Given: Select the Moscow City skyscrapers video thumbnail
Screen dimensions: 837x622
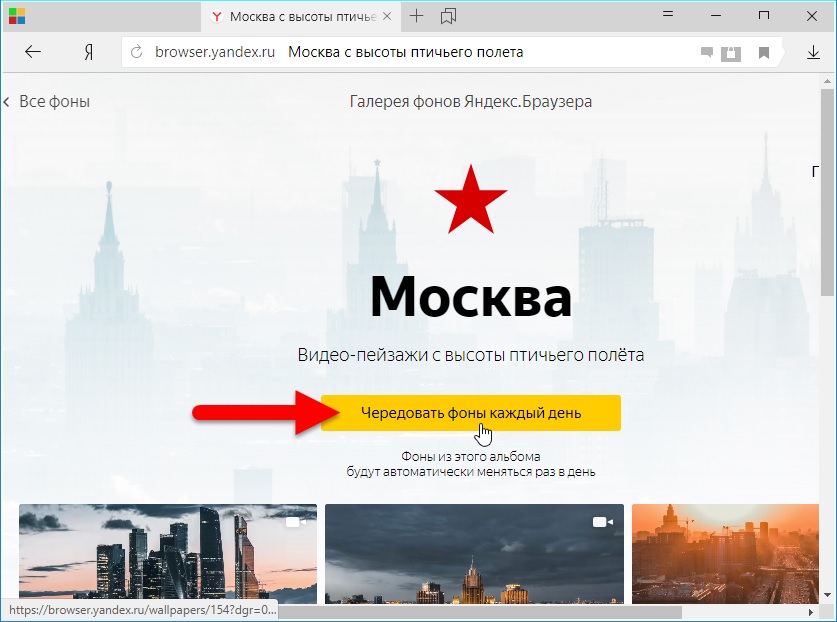Looking at the screenshot, I should coord(168,554).
